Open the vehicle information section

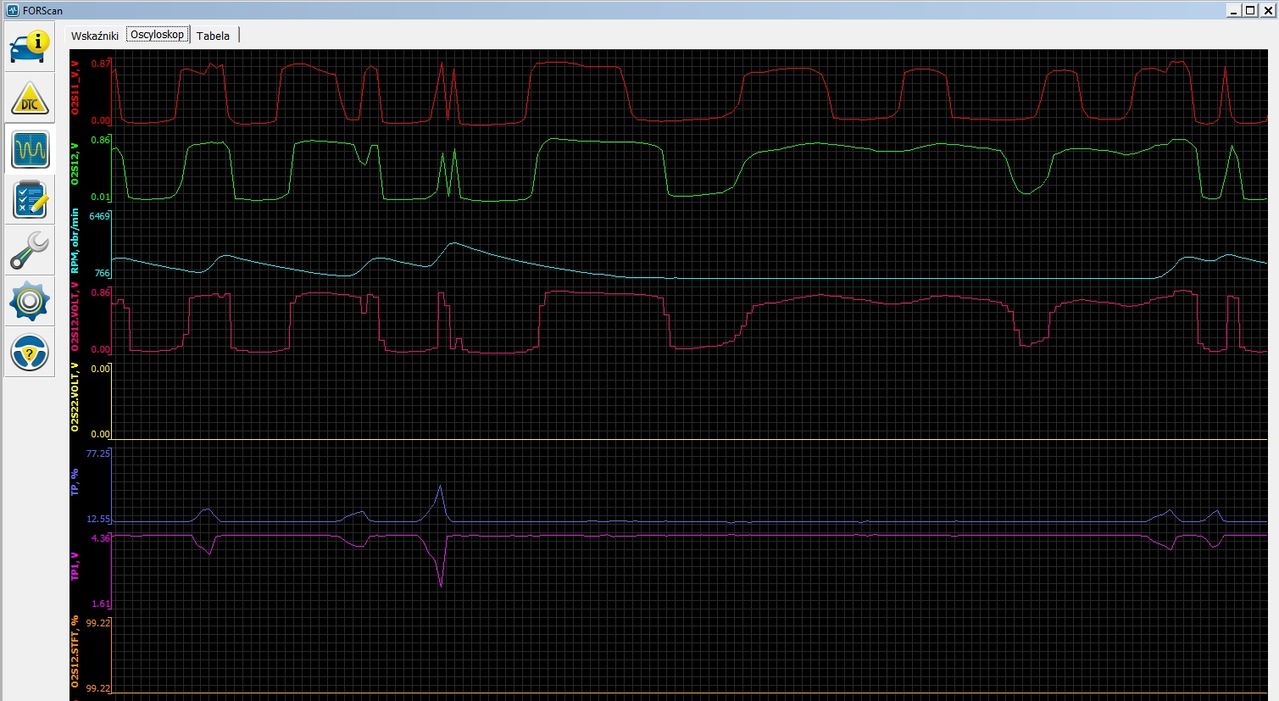tap(30, 47)
